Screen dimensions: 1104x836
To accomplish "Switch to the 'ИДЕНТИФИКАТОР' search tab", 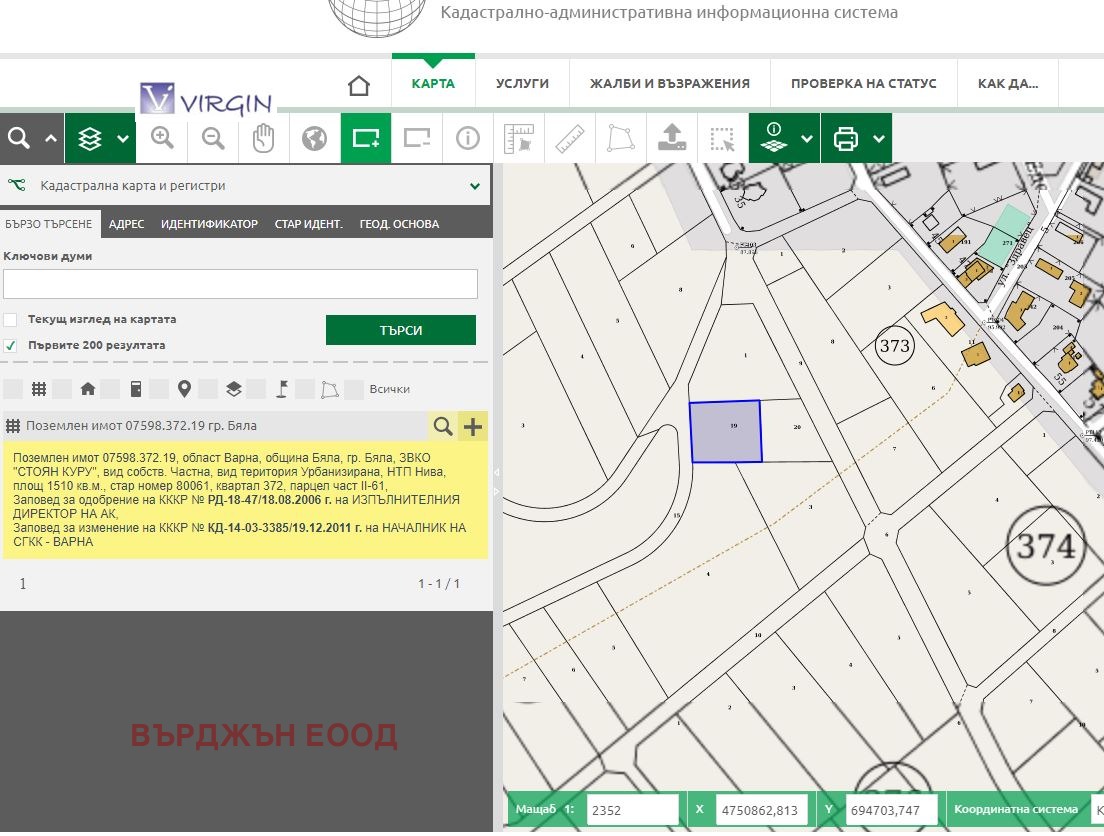I will click(x=209, y=224).
